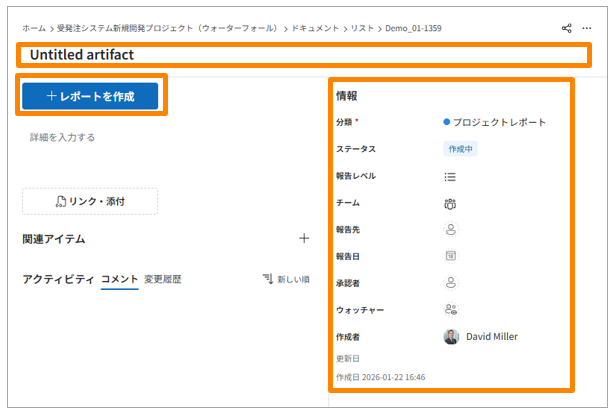Add related item with plus icon
The width and height of the screenshot is (612, 412).
coord(304,239)
